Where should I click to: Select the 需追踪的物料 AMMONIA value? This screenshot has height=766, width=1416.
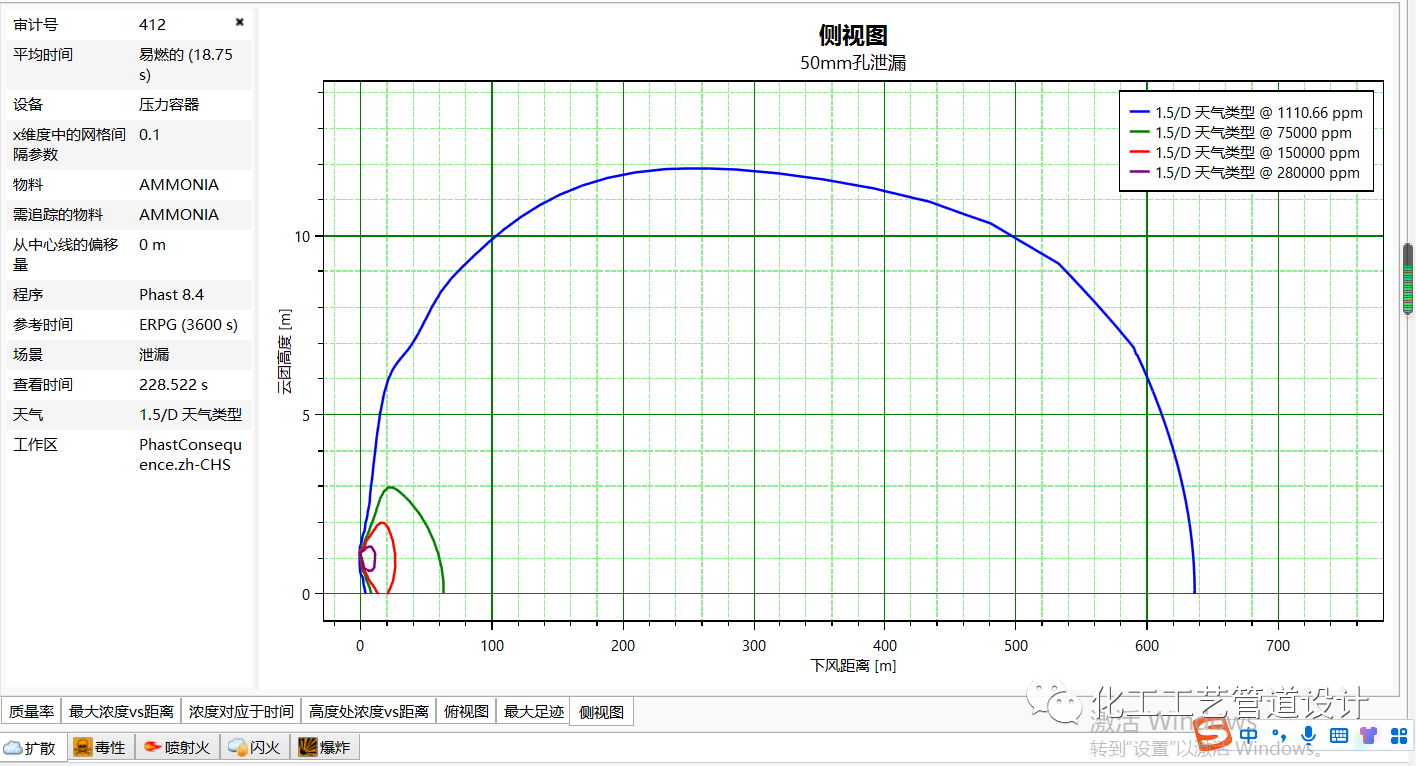[179, 215]
